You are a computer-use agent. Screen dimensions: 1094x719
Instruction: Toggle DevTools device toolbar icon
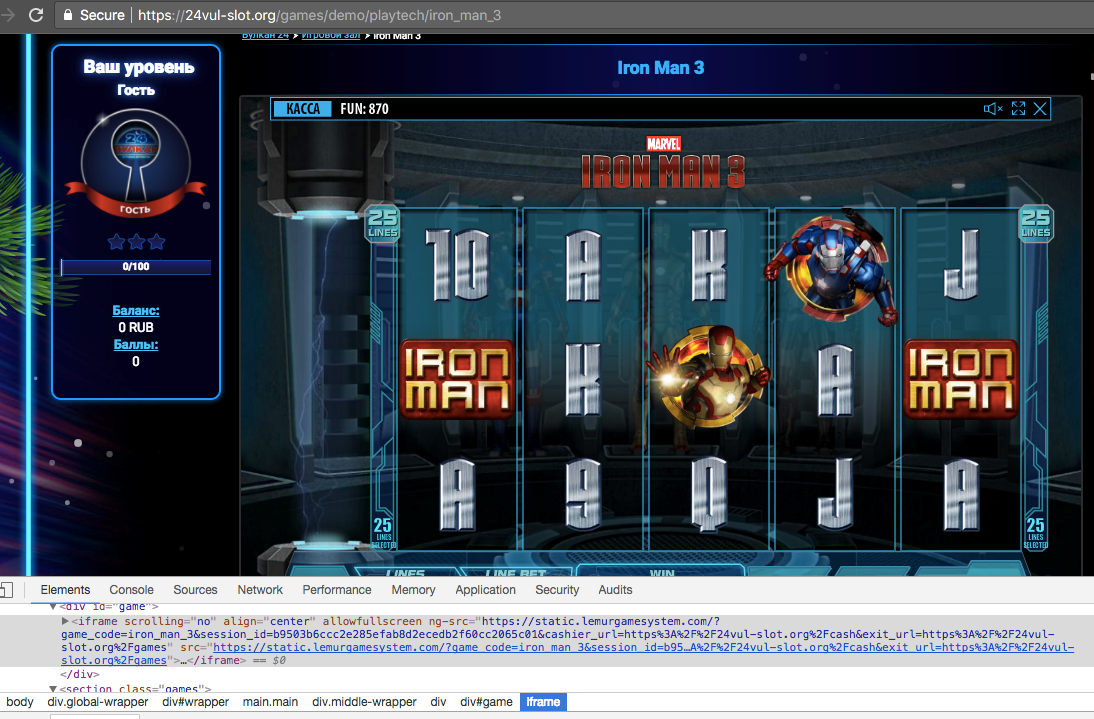[x=7, y=590]
